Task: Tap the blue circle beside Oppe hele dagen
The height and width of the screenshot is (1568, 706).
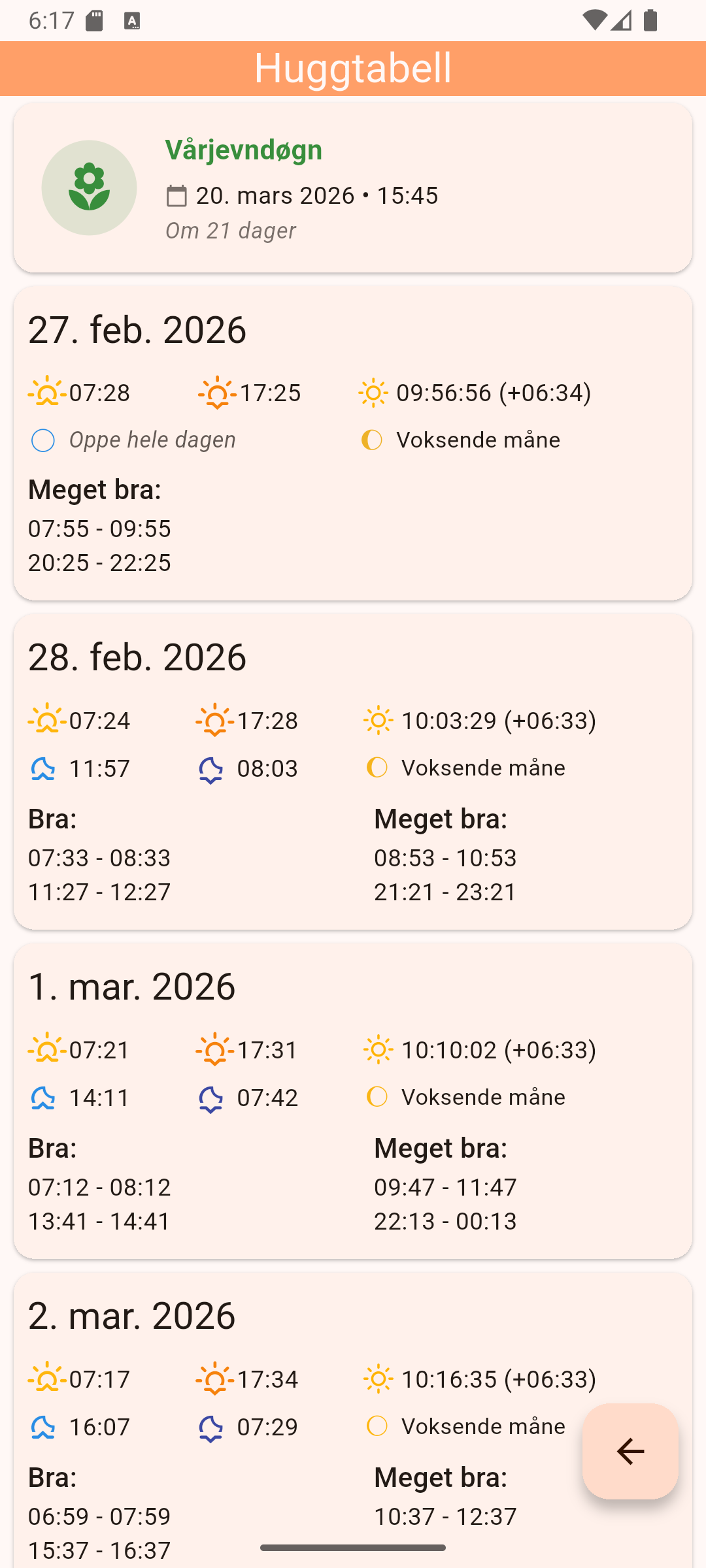Action: click(43, 440)
